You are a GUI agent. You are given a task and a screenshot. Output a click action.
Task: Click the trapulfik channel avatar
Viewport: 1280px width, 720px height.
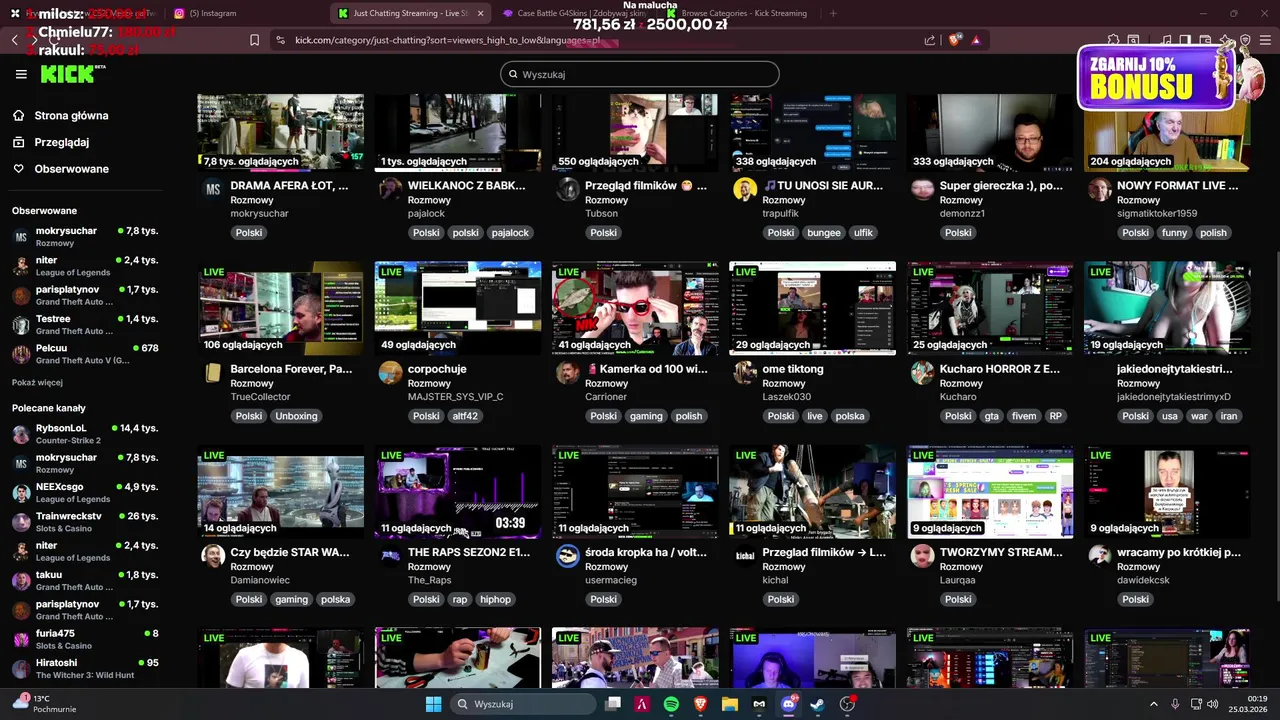[x=745, y=189]
